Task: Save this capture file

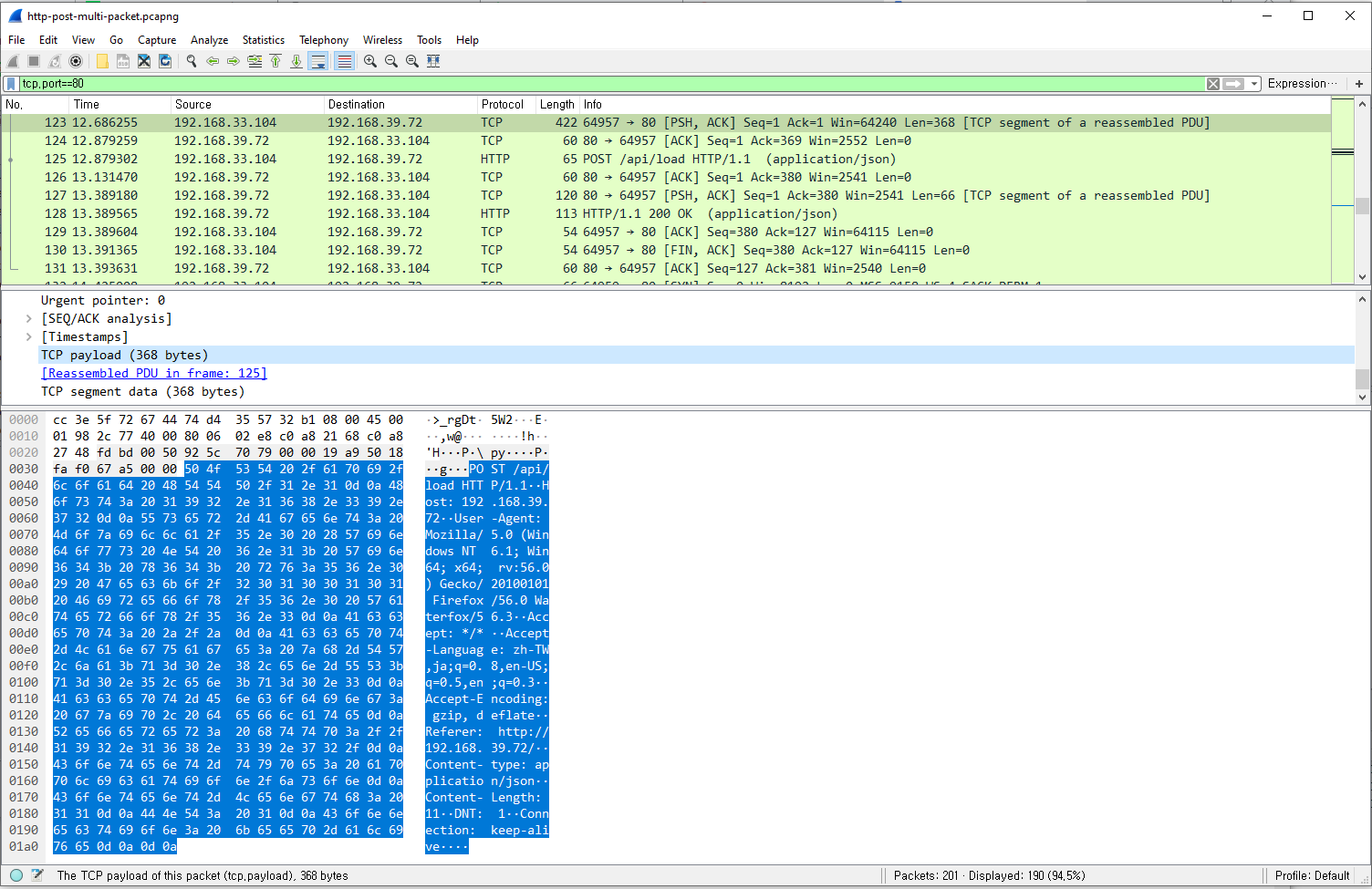Action: pos(123,61)
